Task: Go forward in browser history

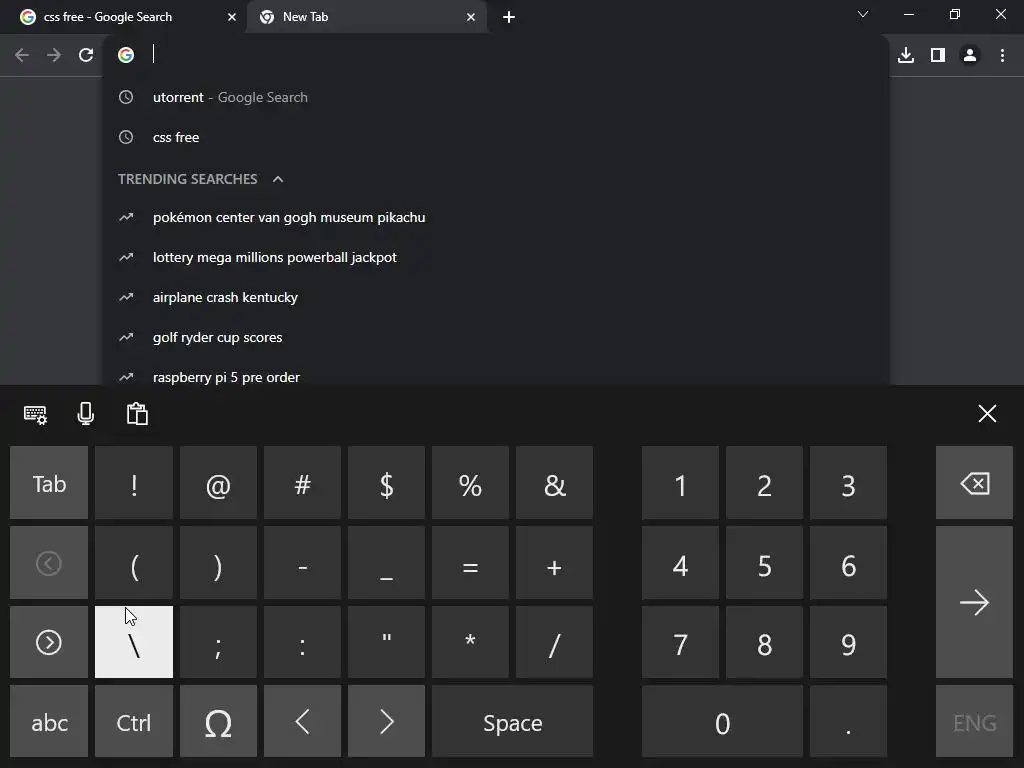Action: coord(54,56)
